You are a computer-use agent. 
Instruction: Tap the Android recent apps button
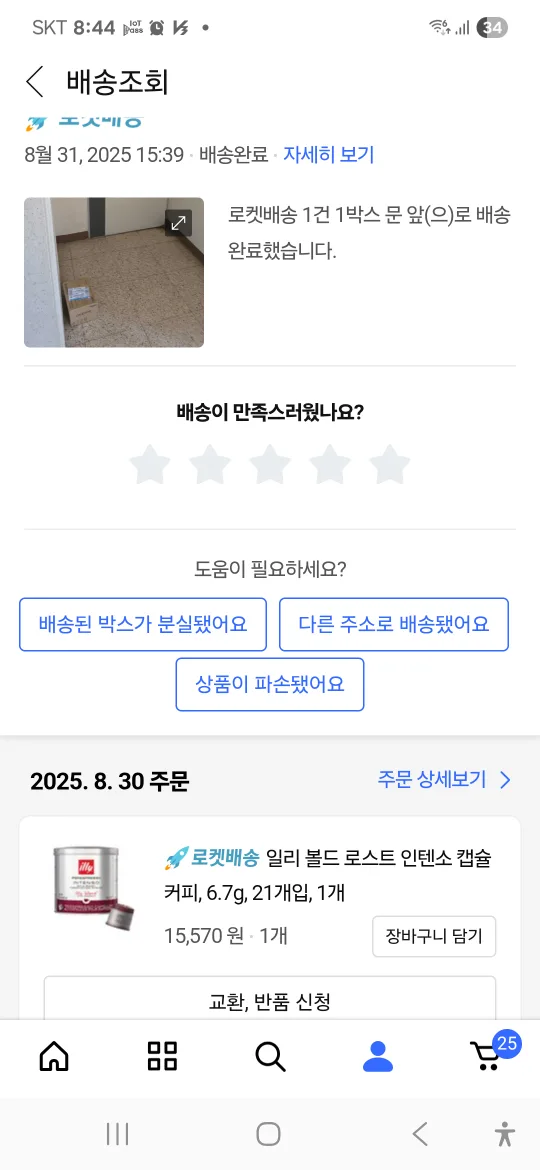pyautogui.click(x=117, y=1134)
